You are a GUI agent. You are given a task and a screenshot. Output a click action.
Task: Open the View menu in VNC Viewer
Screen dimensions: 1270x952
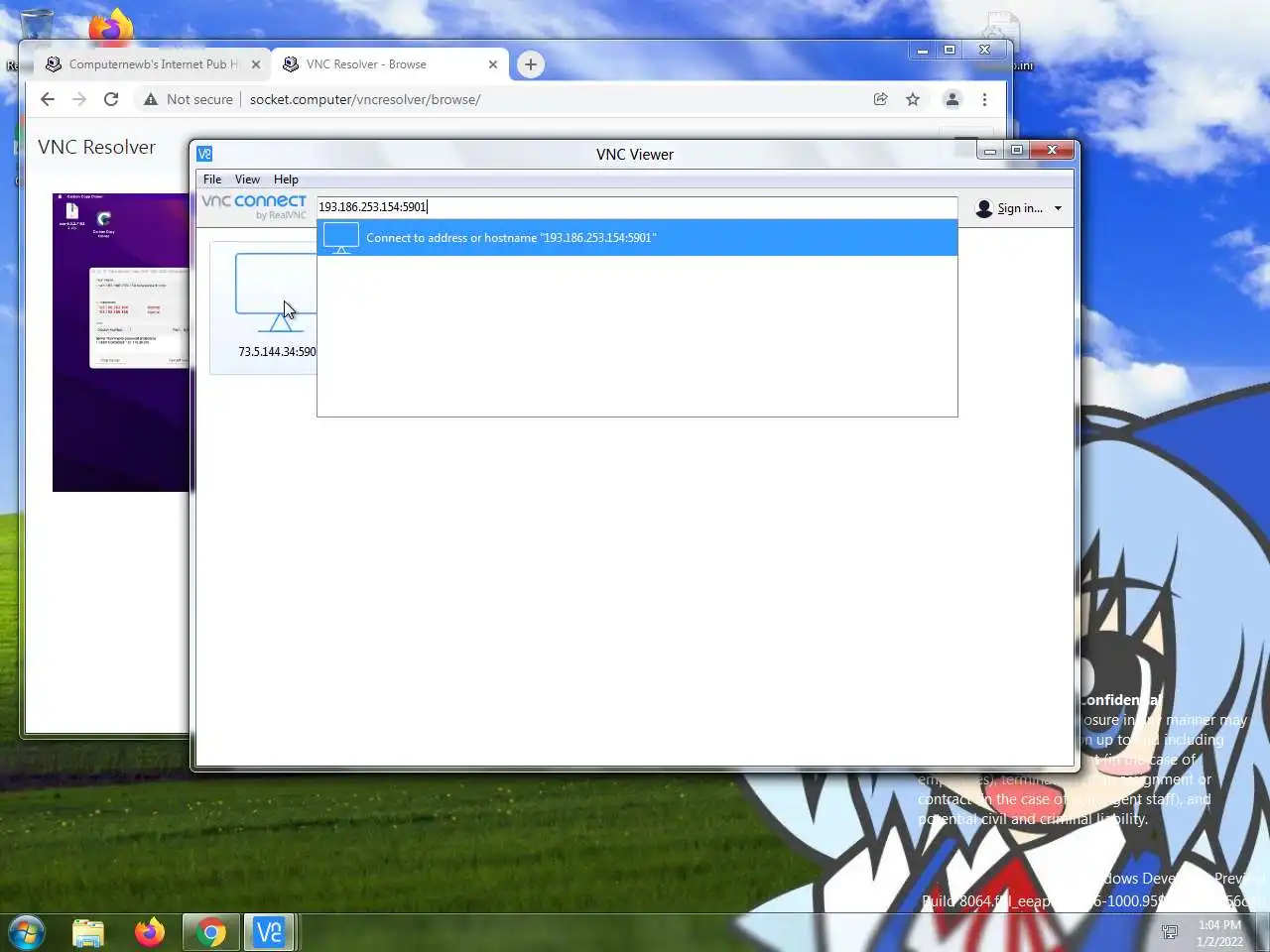click(247, 179)
